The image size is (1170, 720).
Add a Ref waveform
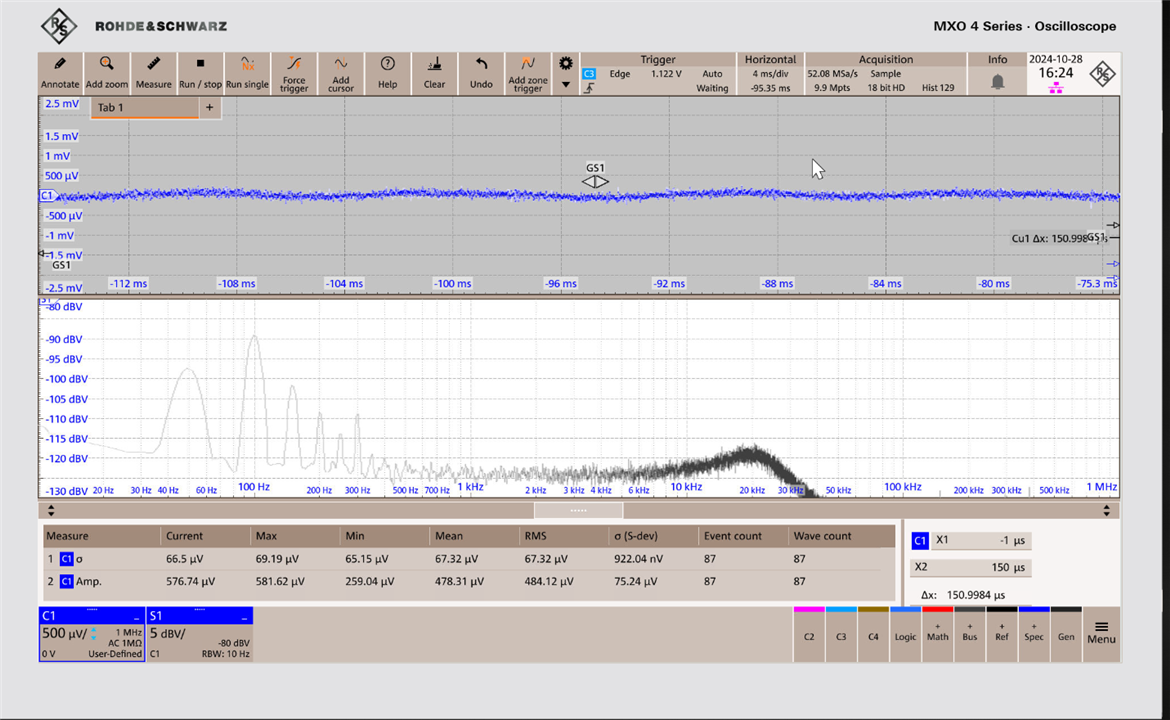point(1001,634)
